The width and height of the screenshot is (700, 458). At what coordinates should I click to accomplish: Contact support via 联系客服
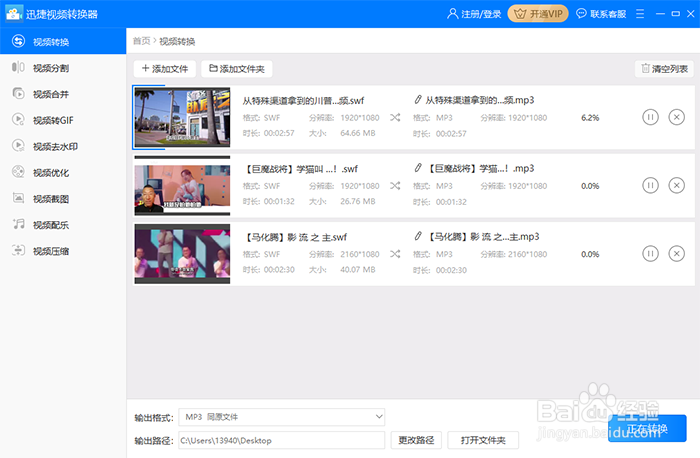601,14
